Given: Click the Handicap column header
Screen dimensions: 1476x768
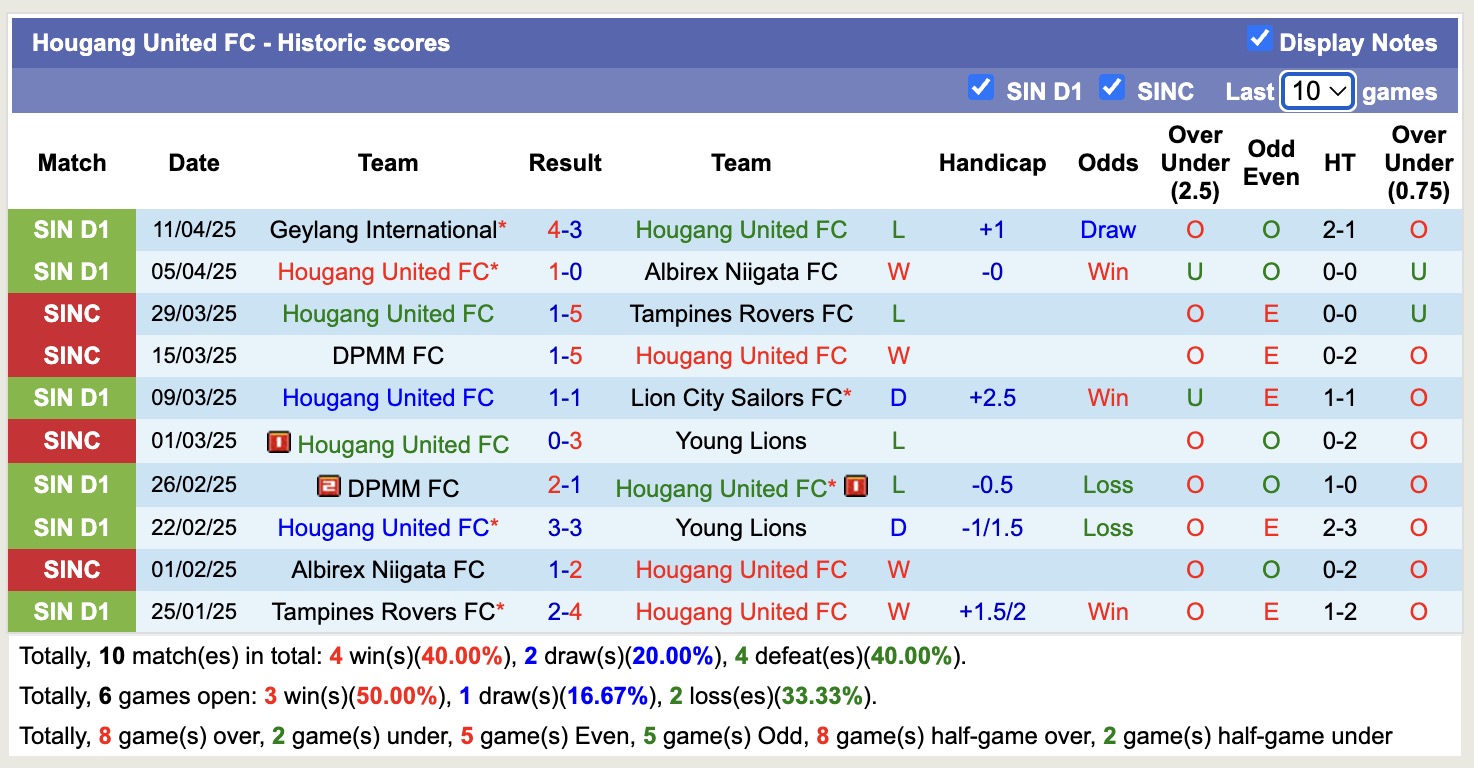Looking at the screenshot, I should point(992,163).
